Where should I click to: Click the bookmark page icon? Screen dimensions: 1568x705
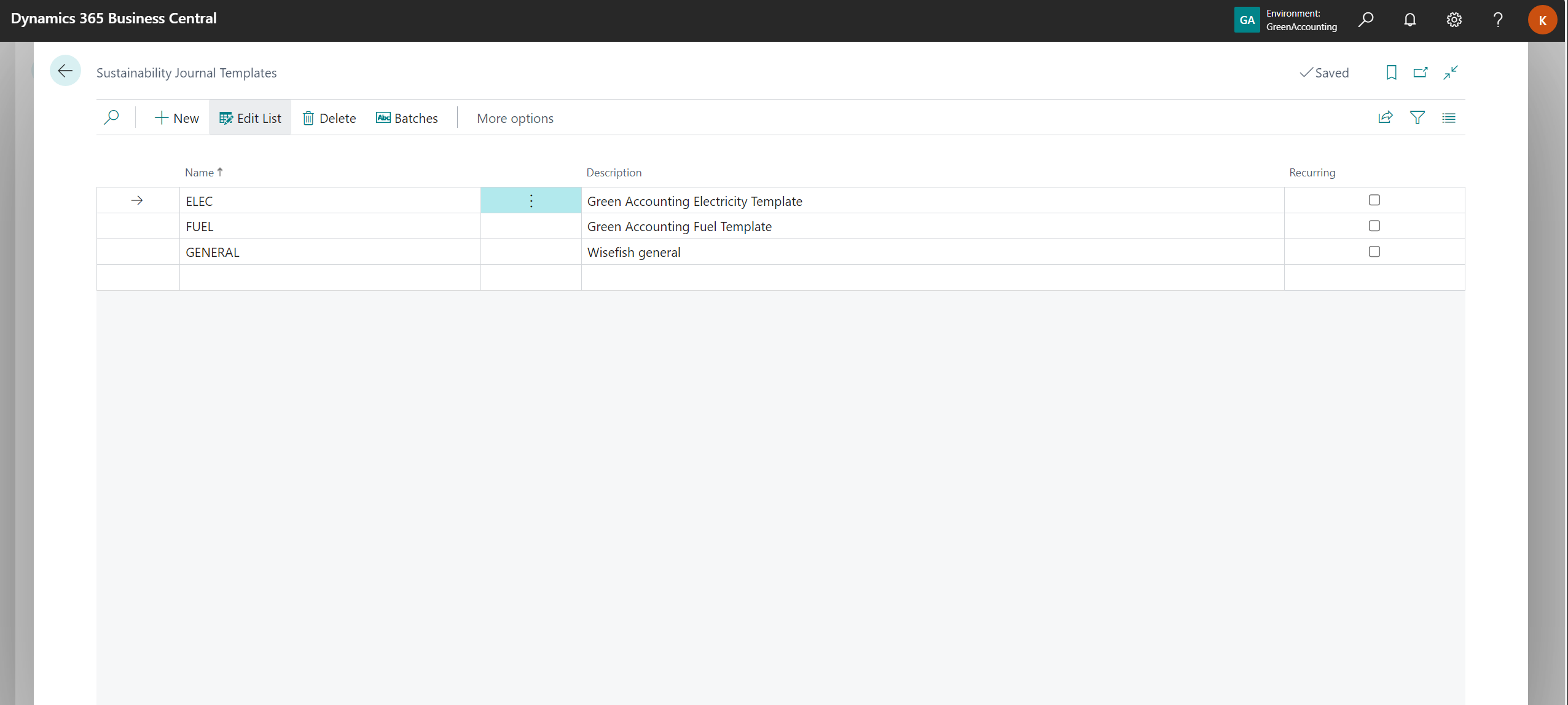coord(1391,73)
